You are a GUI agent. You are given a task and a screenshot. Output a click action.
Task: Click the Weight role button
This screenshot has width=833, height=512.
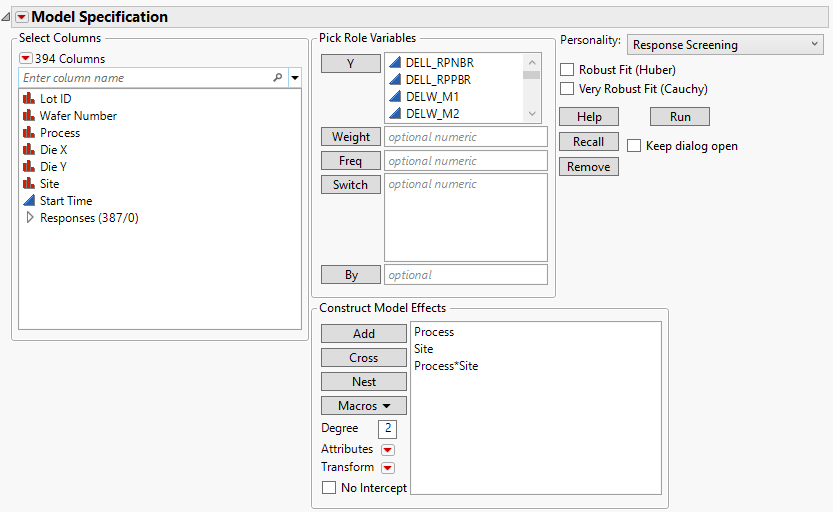click(x=351, y=136)
